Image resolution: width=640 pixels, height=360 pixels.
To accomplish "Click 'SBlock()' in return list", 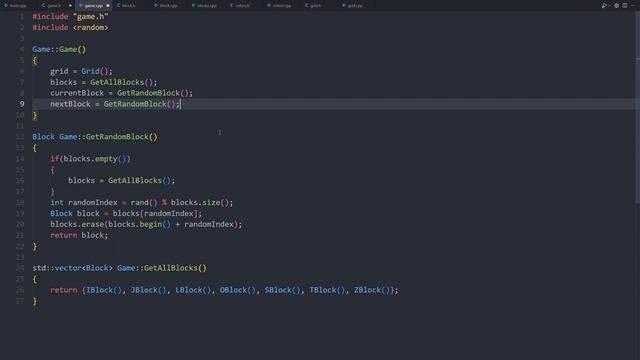I will pos(282,290).
